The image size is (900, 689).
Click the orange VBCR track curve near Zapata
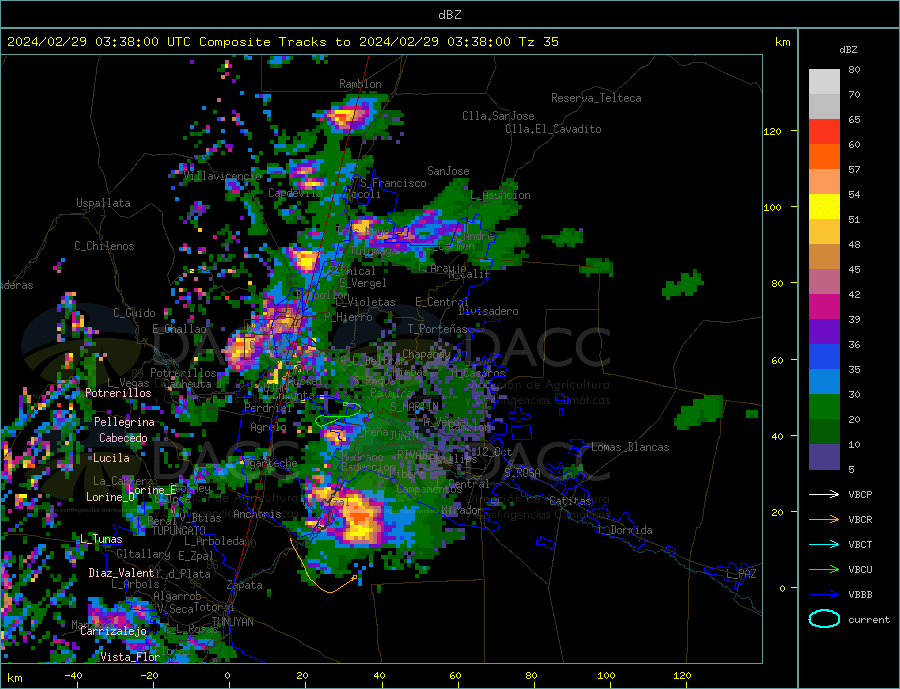point(321,567)
